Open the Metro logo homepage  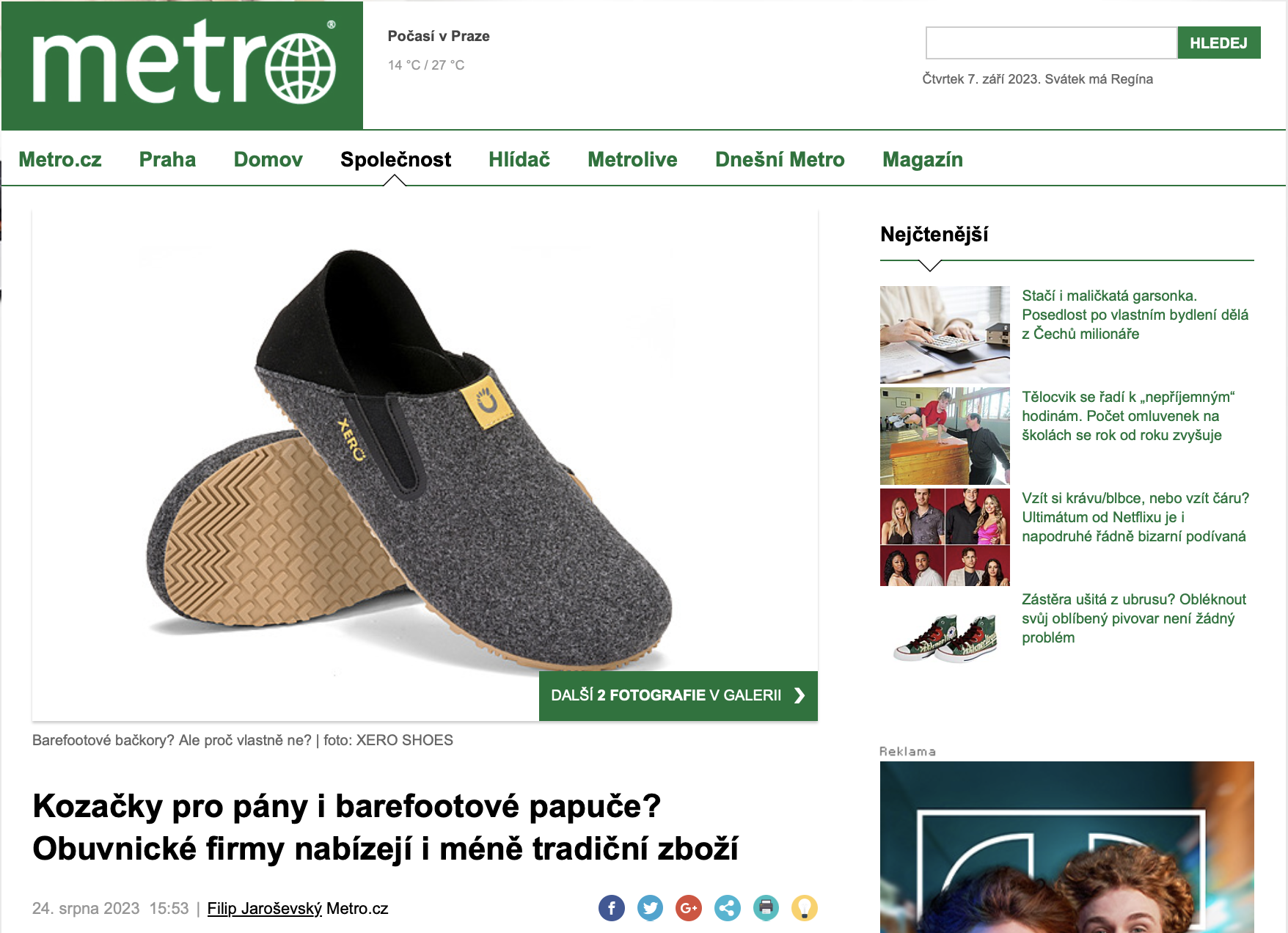point(183,65)
